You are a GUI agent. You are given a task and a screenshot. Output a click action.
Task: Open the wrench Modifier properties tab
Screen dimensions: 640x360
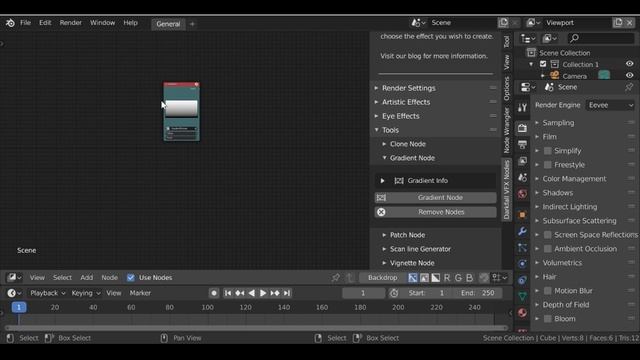click(x=522, y=231)
